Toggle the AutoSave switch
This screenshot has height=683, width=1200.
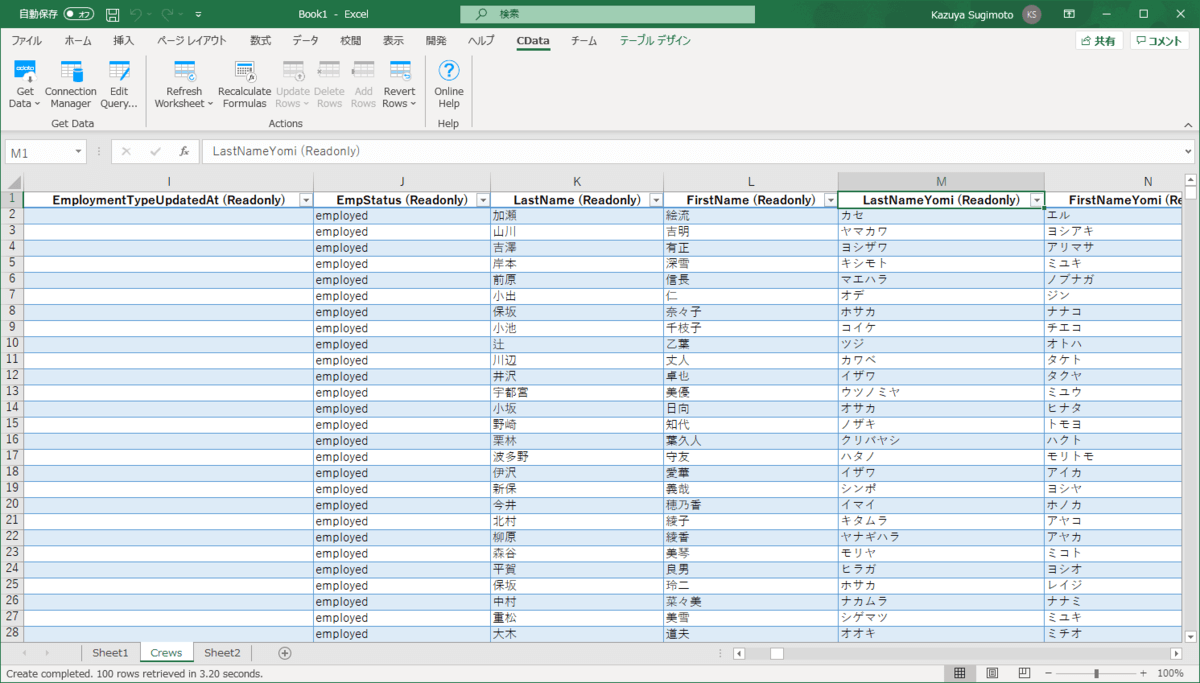pyautogui.click(x=78, y=15)
